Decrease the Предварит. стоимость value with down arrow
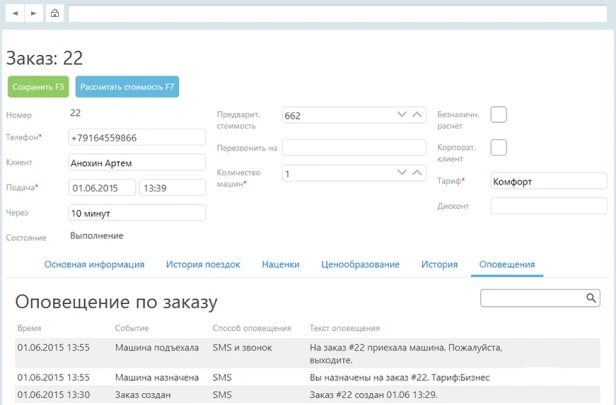Viewport: 616px width, 405px height. [402, 115]
